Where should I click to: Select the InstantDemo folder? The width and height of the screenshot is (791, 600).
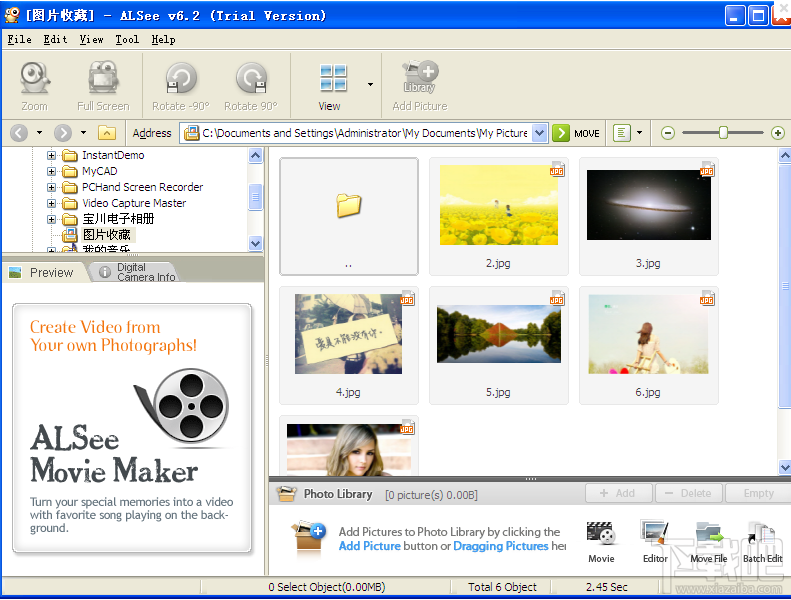click(113, 155)
